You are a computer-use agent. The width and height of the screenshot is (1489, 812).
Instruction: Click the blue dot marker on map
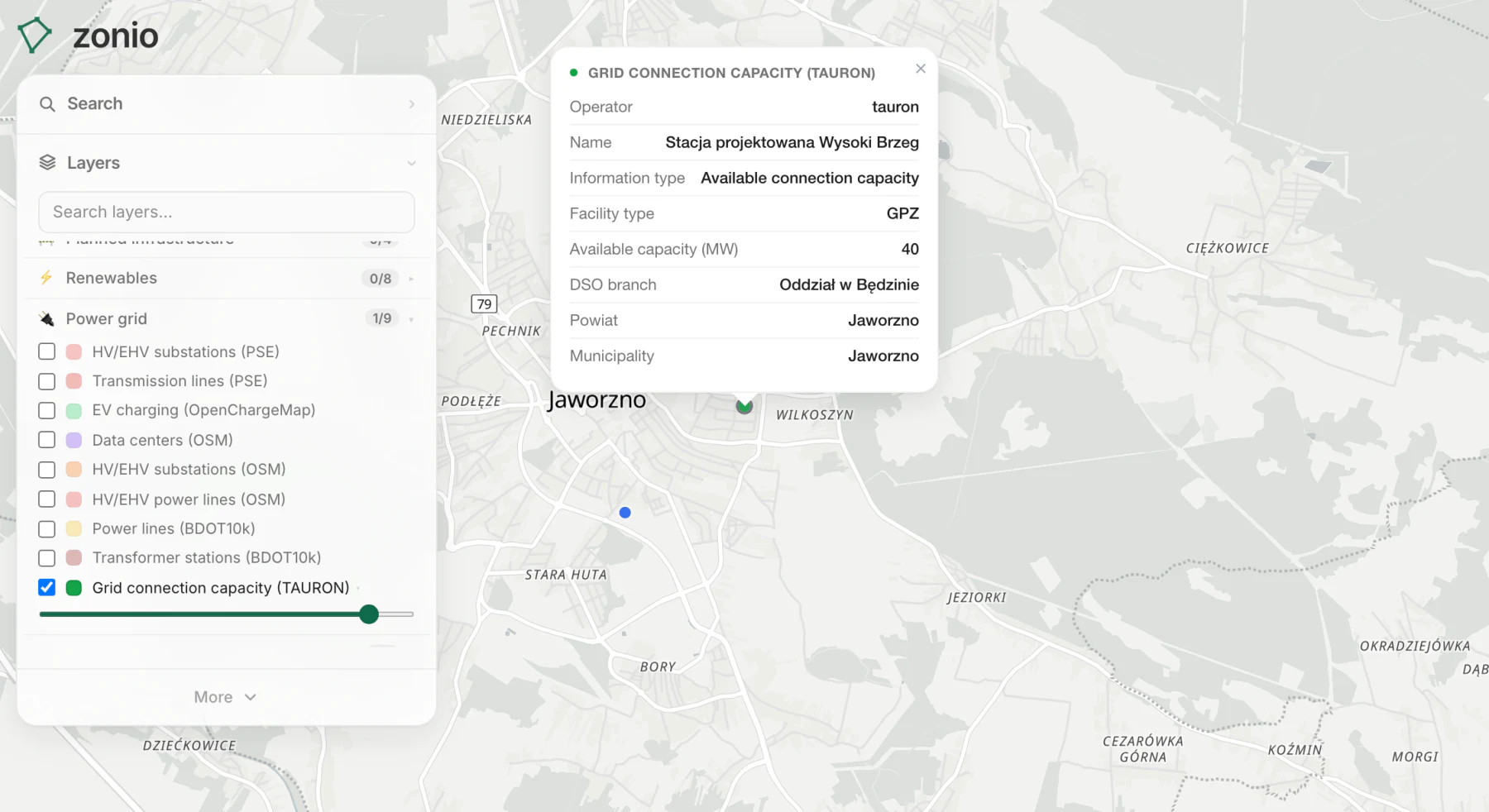[625, 513]
